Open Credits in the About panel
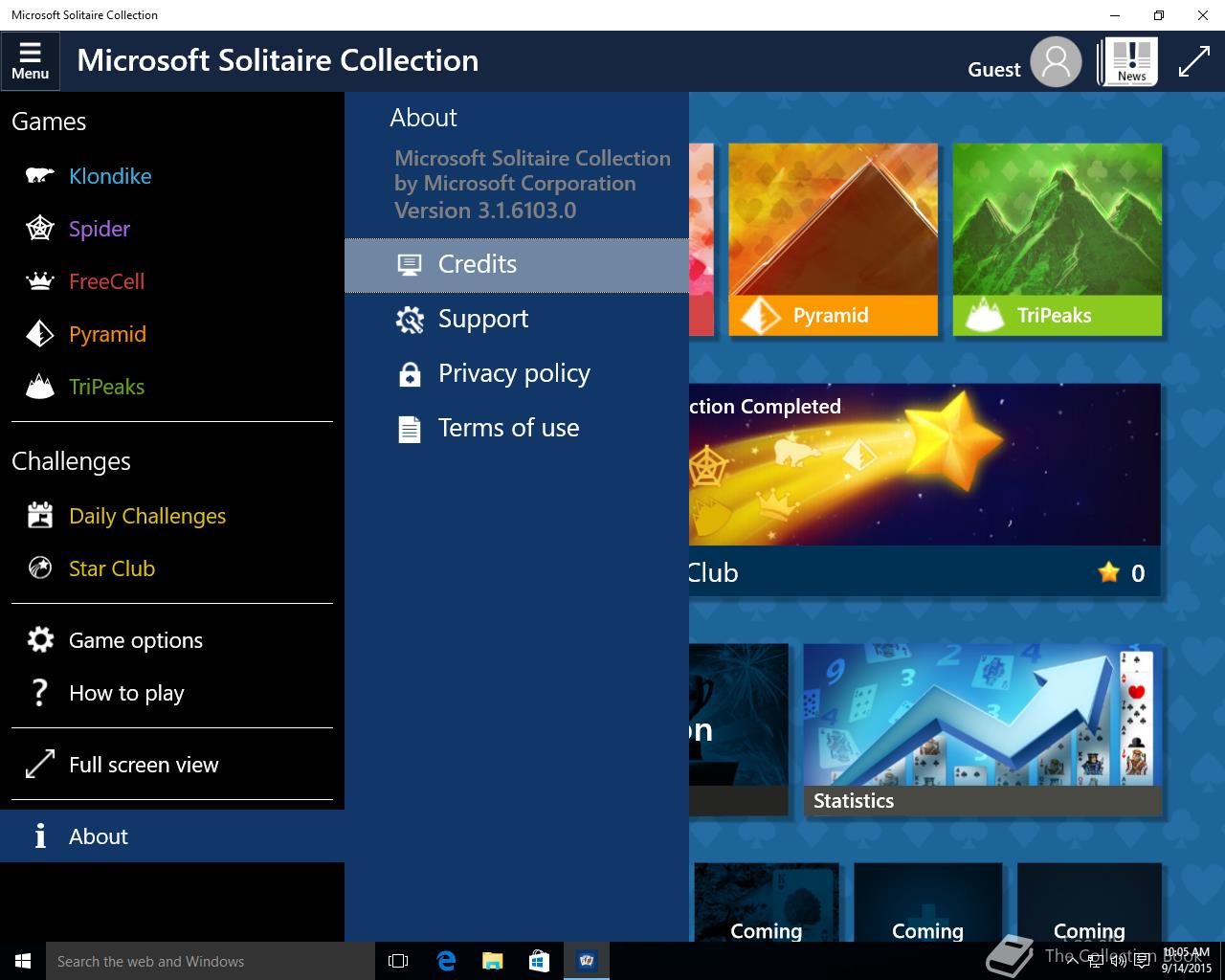The image size is (1225, 980). click(x=517, y=265)
